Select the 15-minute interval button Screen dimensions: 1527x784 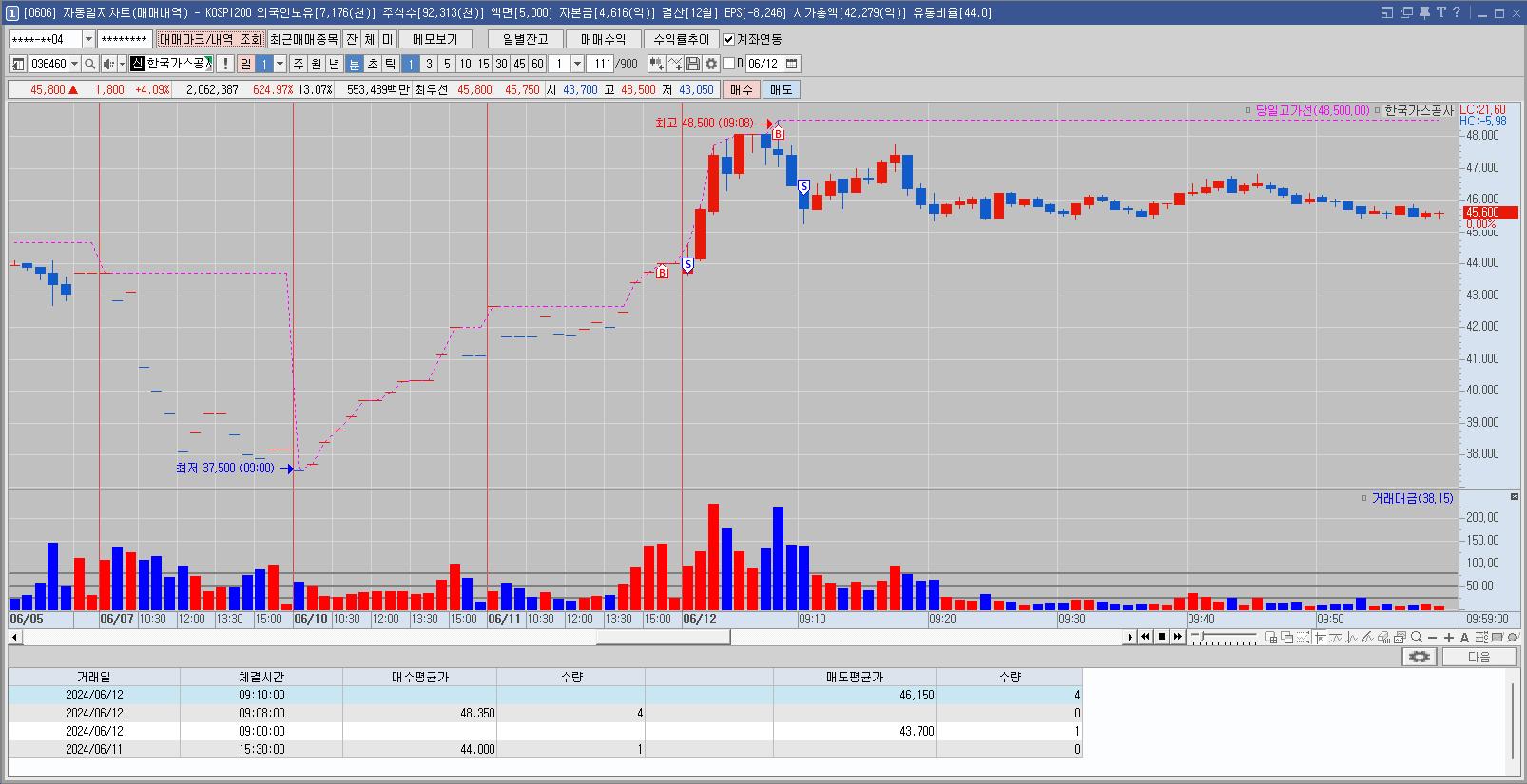click(x=483, y=64)
